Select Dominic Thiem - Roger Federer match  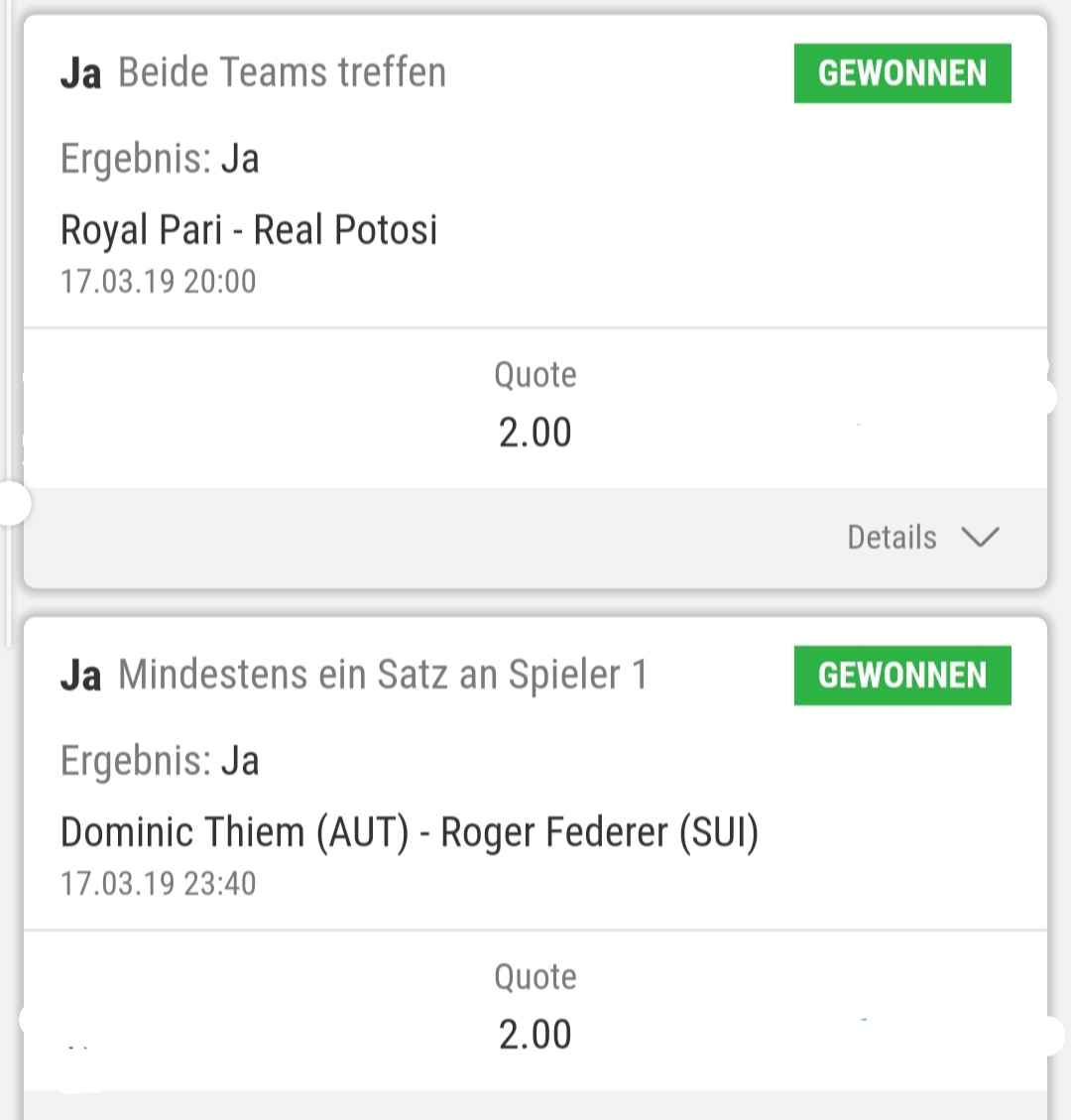tap(410, 832)
